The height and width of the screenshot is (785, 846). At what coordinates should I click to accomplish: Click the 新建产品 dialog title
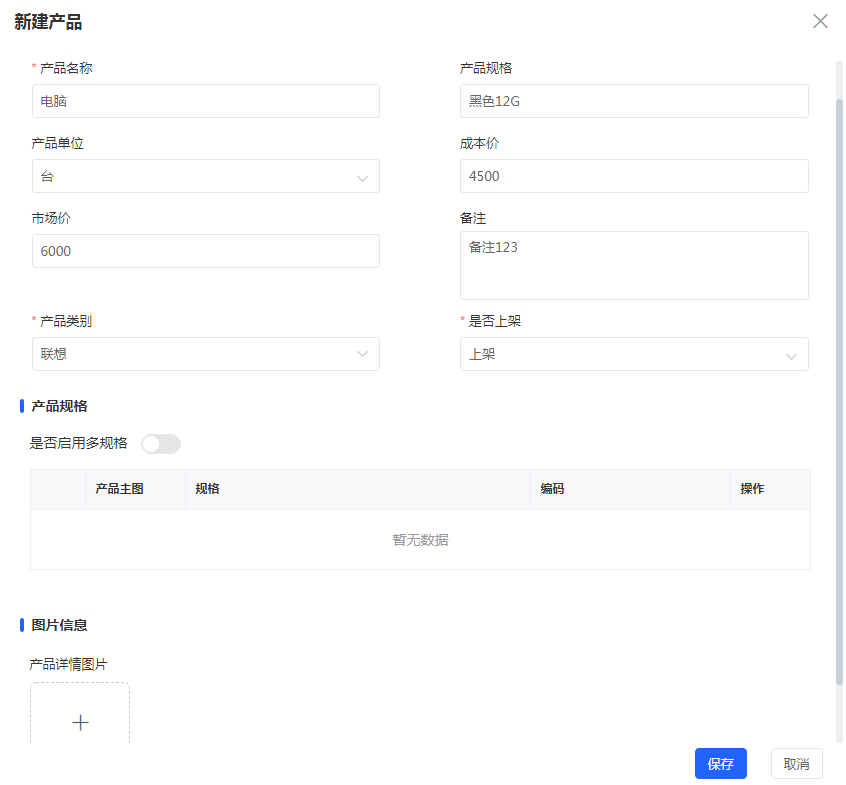coord(48,22)
